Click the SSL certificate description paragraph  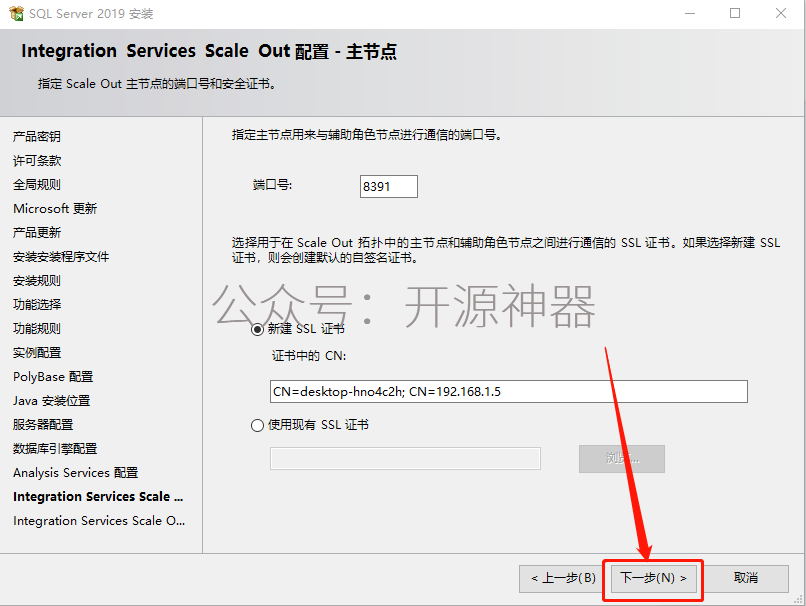[506, 250]
